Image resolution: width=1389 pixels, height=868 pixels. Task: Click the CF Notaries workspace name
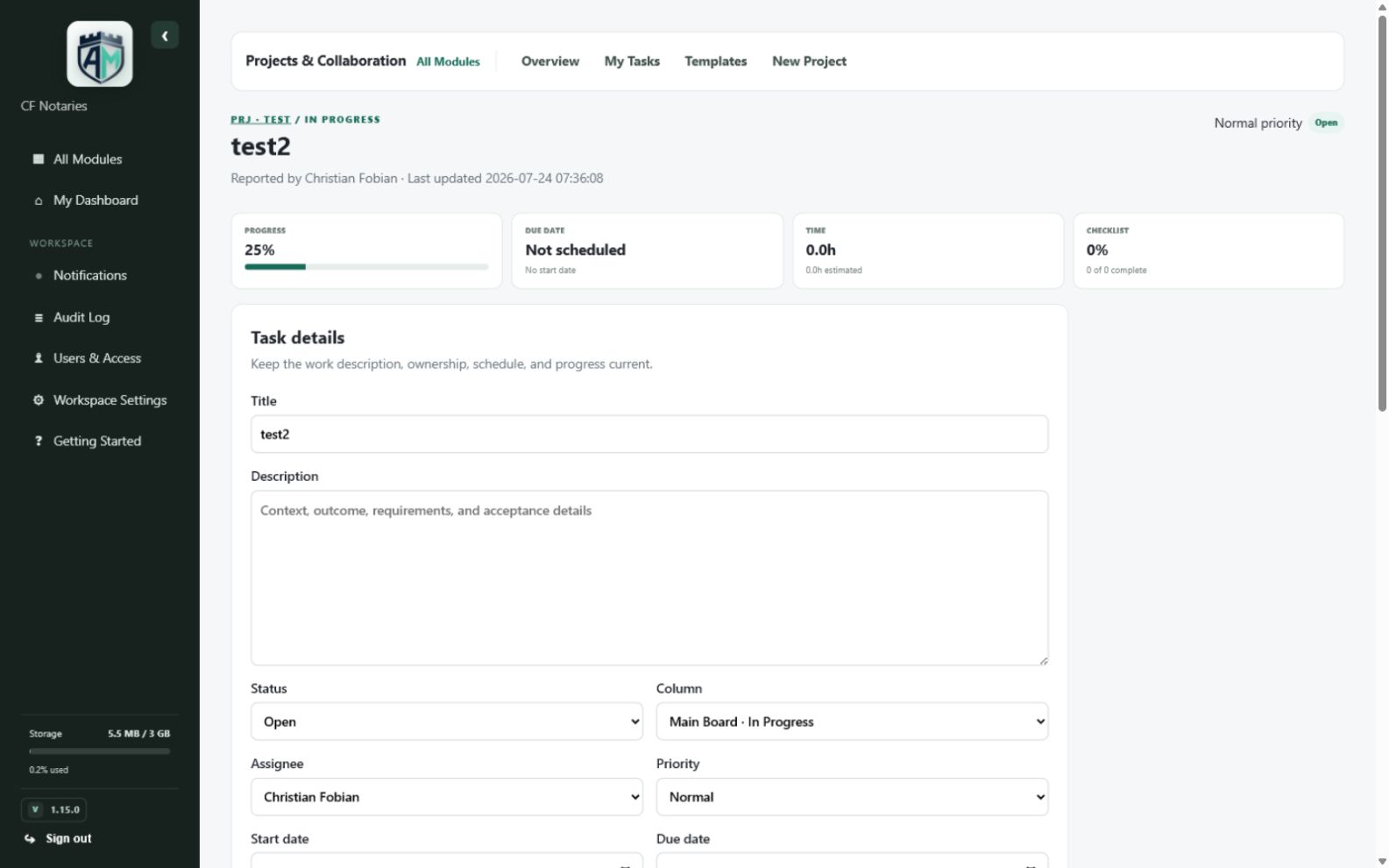pos(54,107)
